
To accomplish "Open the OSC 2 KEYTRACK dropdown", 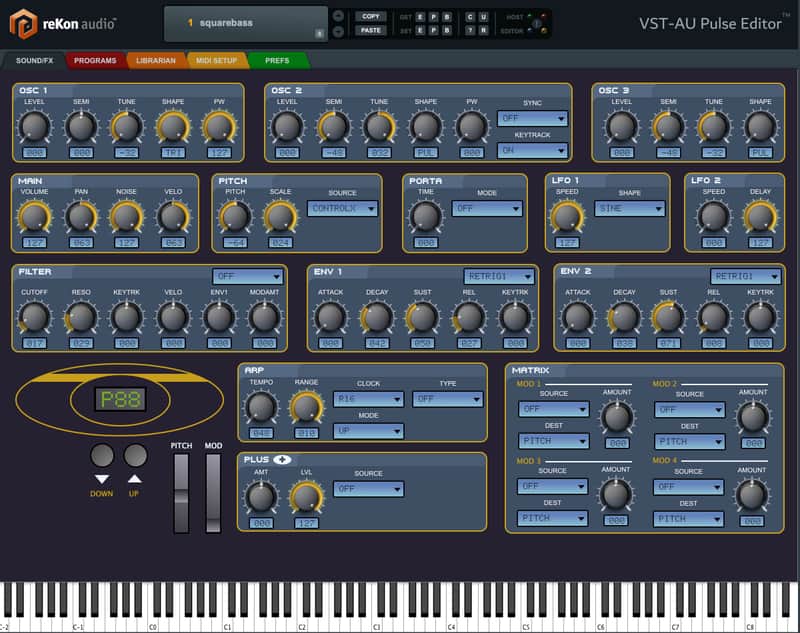I will click(x=532, y=150).
